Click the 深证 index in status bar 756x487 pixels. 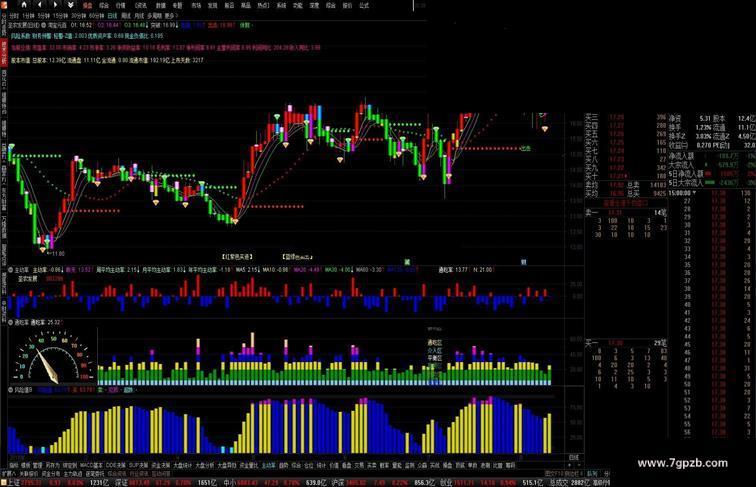pos(120,483)
